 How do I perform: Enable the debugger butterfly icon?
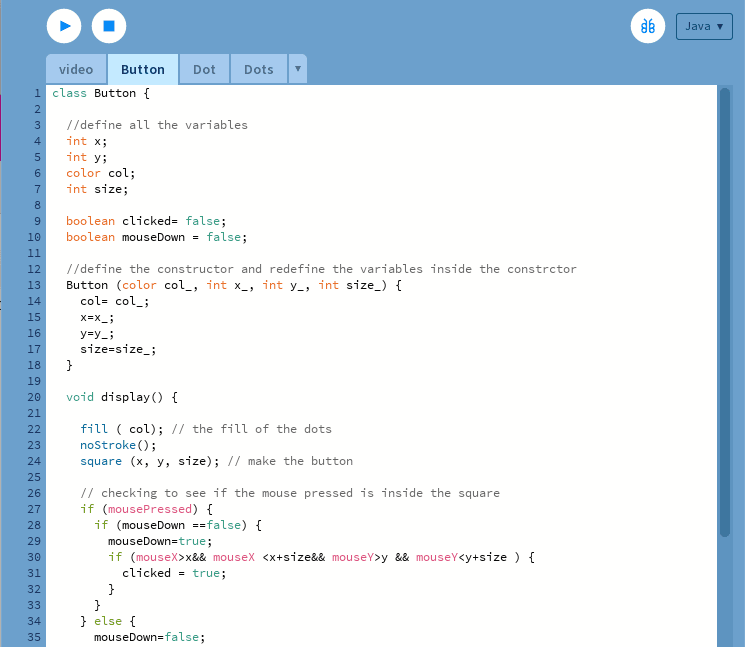click(648, 26)
